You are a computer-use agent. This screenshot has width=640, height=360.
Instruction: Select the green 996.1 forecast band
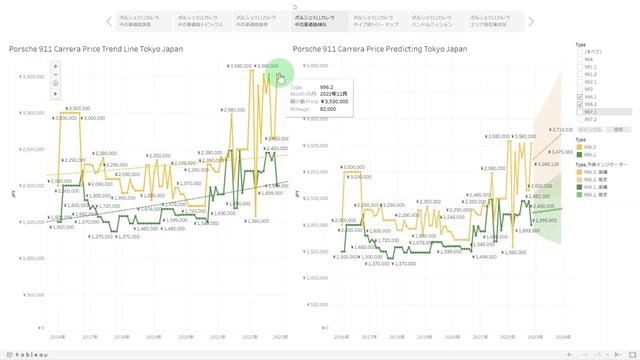tap(547, 210)
